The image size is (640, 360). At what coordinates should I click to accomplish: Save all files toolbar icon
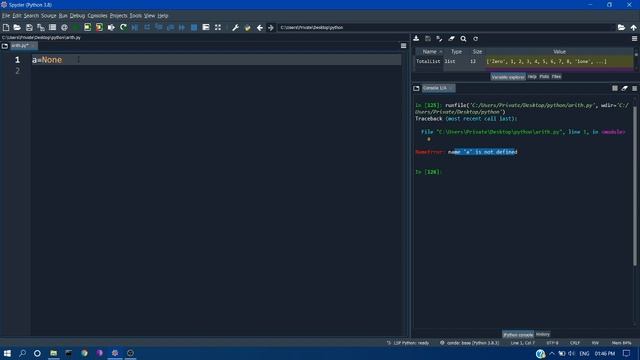pyautogui.click(x=41, y=27)
